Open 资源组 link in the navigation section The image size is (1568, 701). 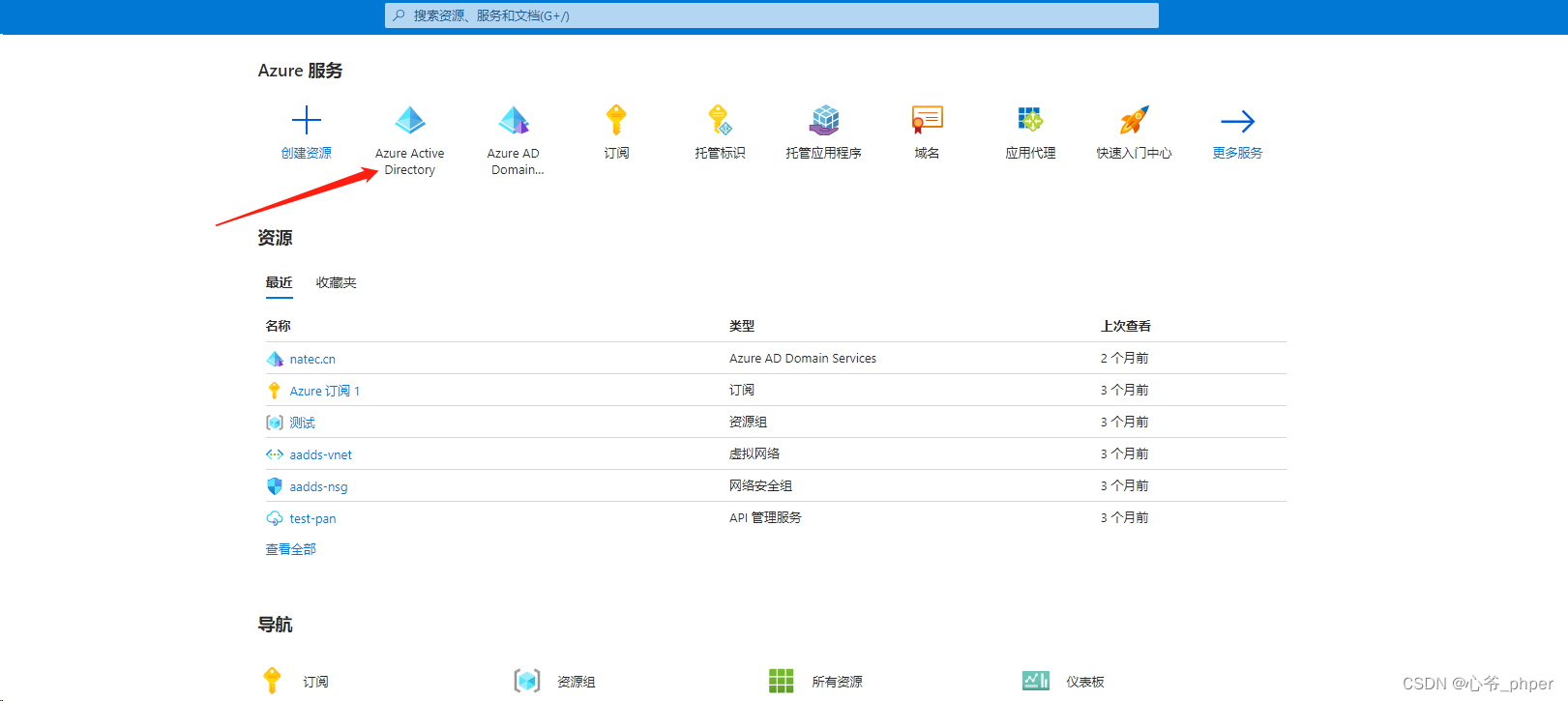click(576, 682)
